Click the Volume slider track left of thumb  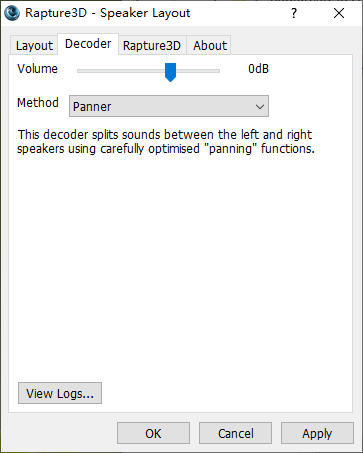(121, 71)
